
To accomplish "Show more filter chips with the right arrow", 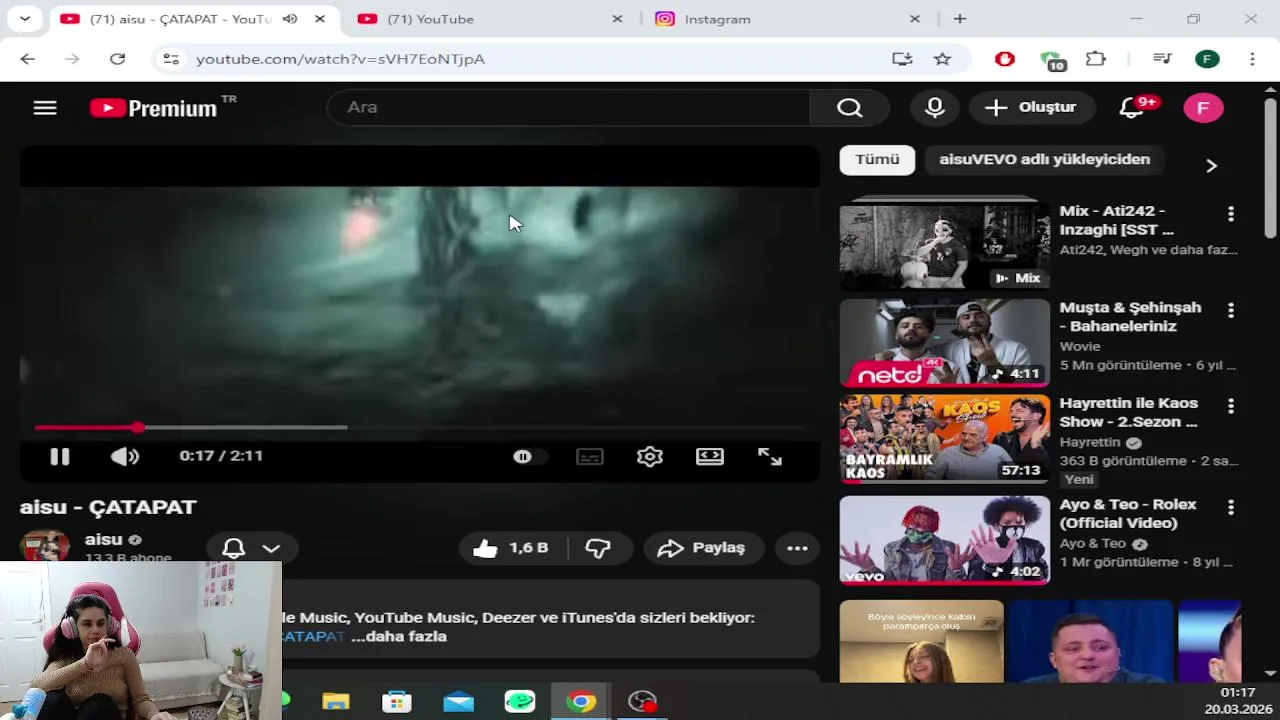I will pyautogui.click(x=1211, y=165).
